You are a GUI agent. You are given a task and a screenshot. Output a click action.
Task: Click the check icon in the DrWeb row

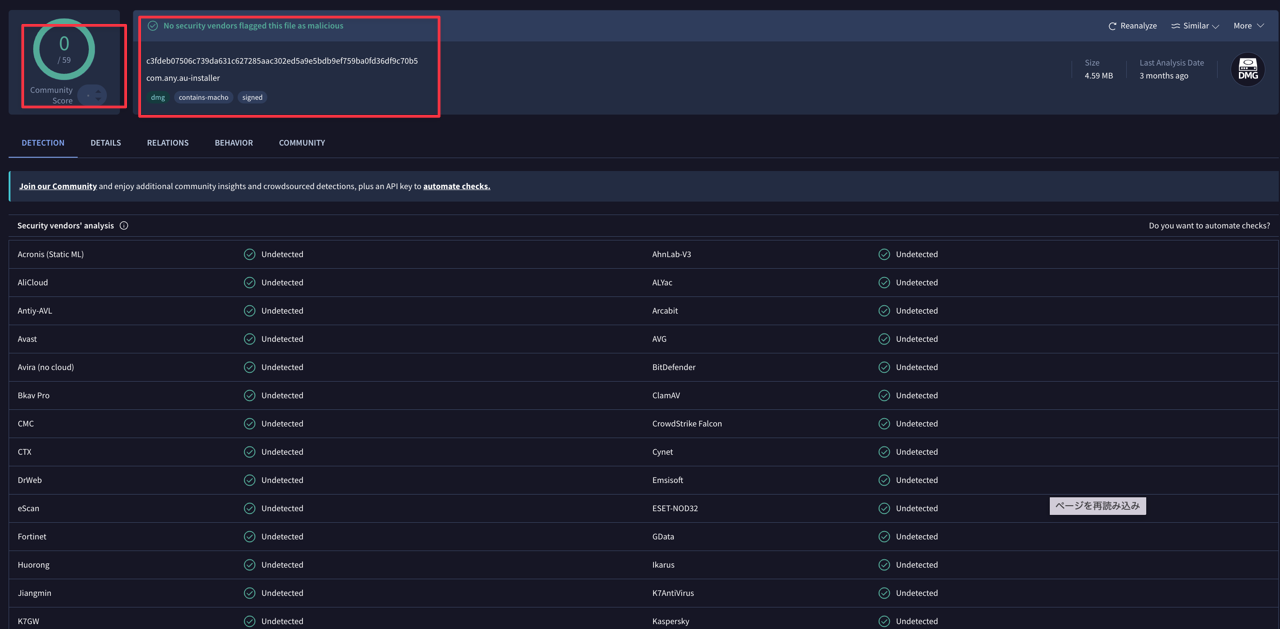coord(250,480)
